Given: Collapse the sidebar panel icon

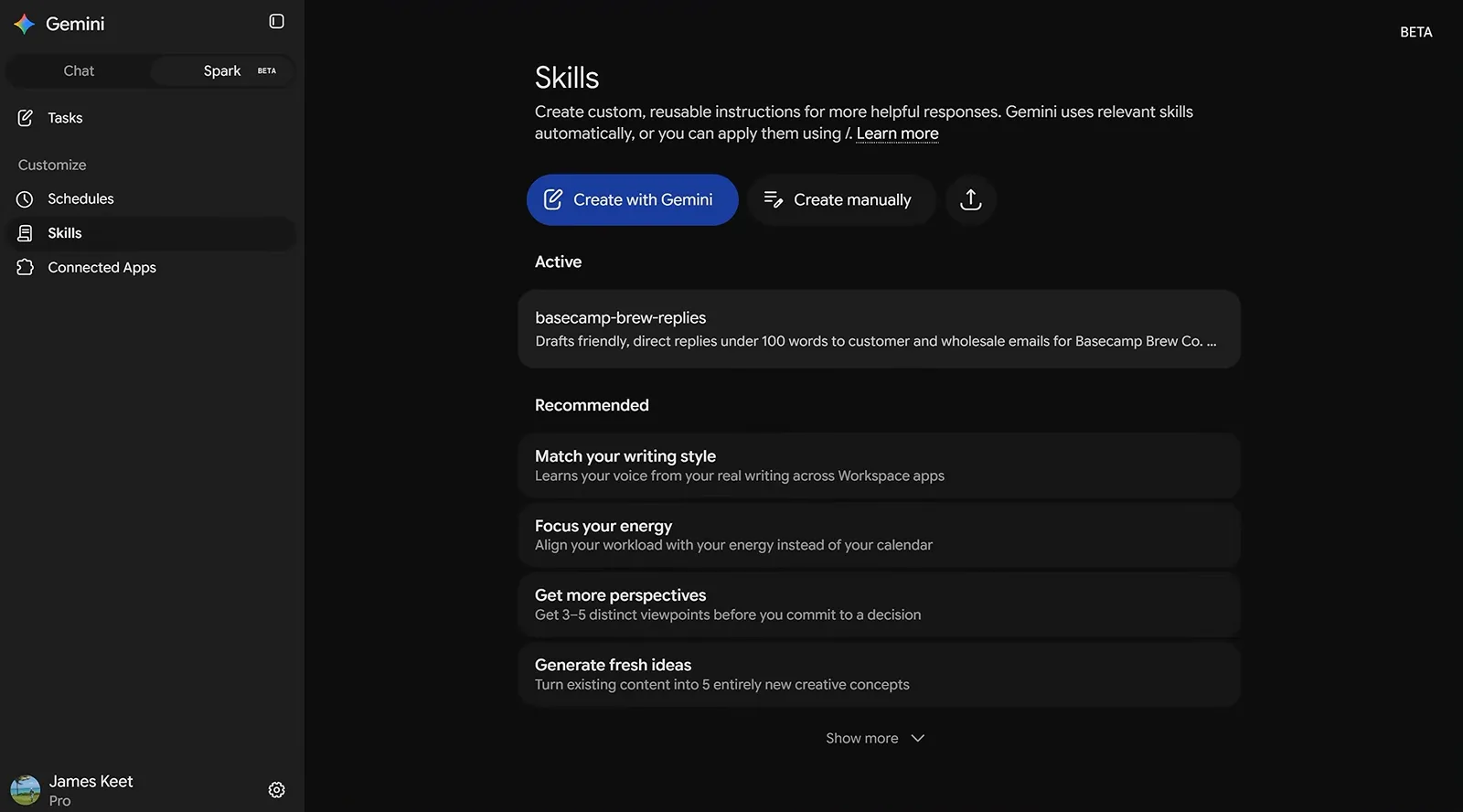Looking at the screenshot, I should coord(276,21).
